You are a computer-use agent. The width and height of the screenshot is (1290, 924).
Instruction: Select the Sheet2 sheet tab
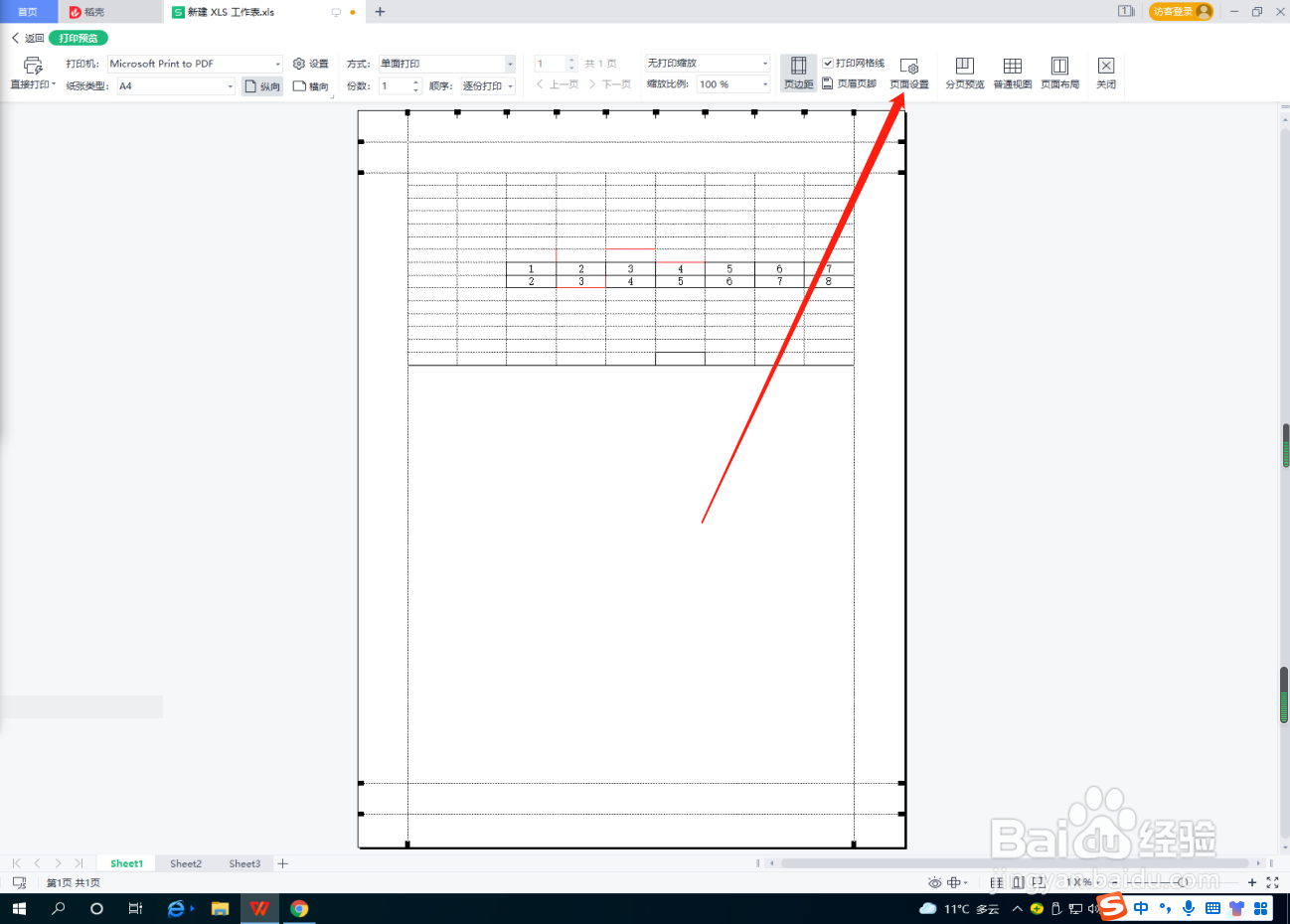(186, 863)
